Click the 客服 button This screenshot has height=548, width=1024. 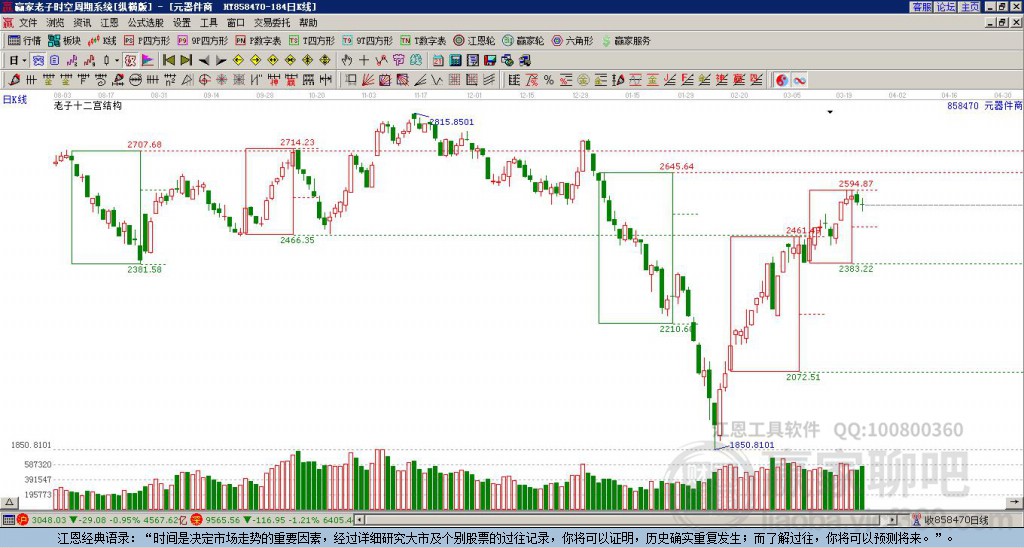point(921,7)
